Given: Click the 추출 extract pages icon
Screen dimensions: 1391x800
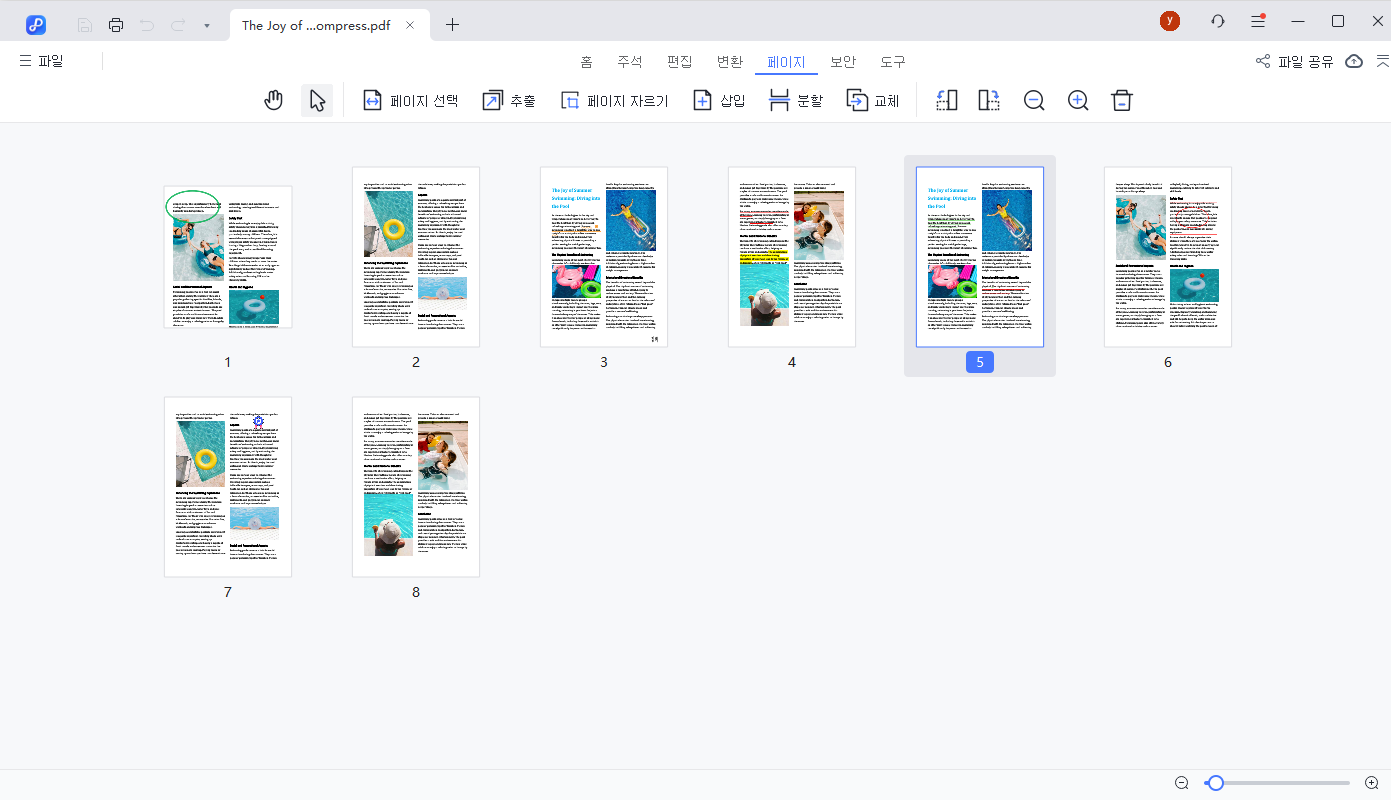Looking at the screenshot, I should click(x=508, y=99).
